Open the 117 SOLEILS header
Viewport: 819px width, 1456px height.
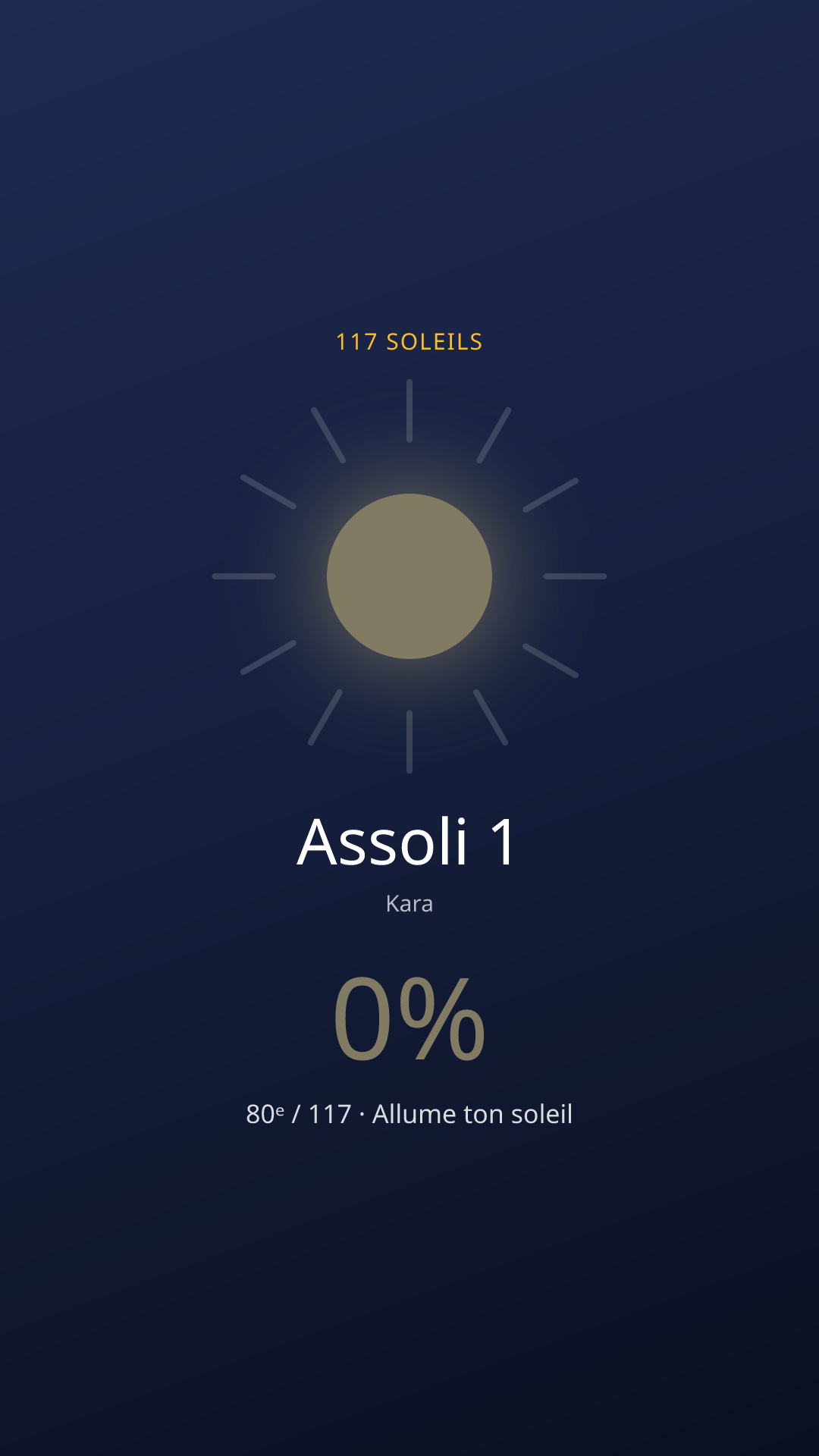[x=409, y=342]
